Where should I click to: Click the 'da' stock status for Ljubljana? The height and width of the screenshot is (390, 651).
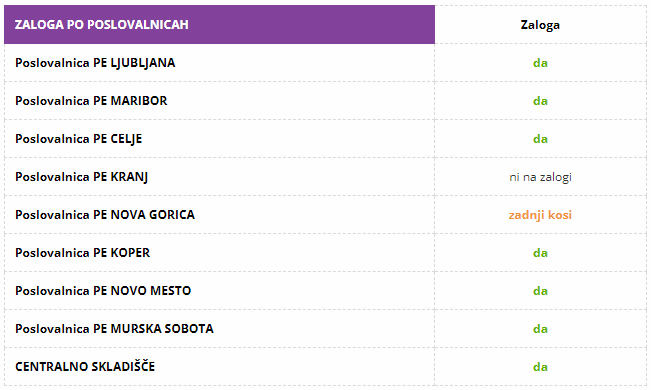point(540,63)
